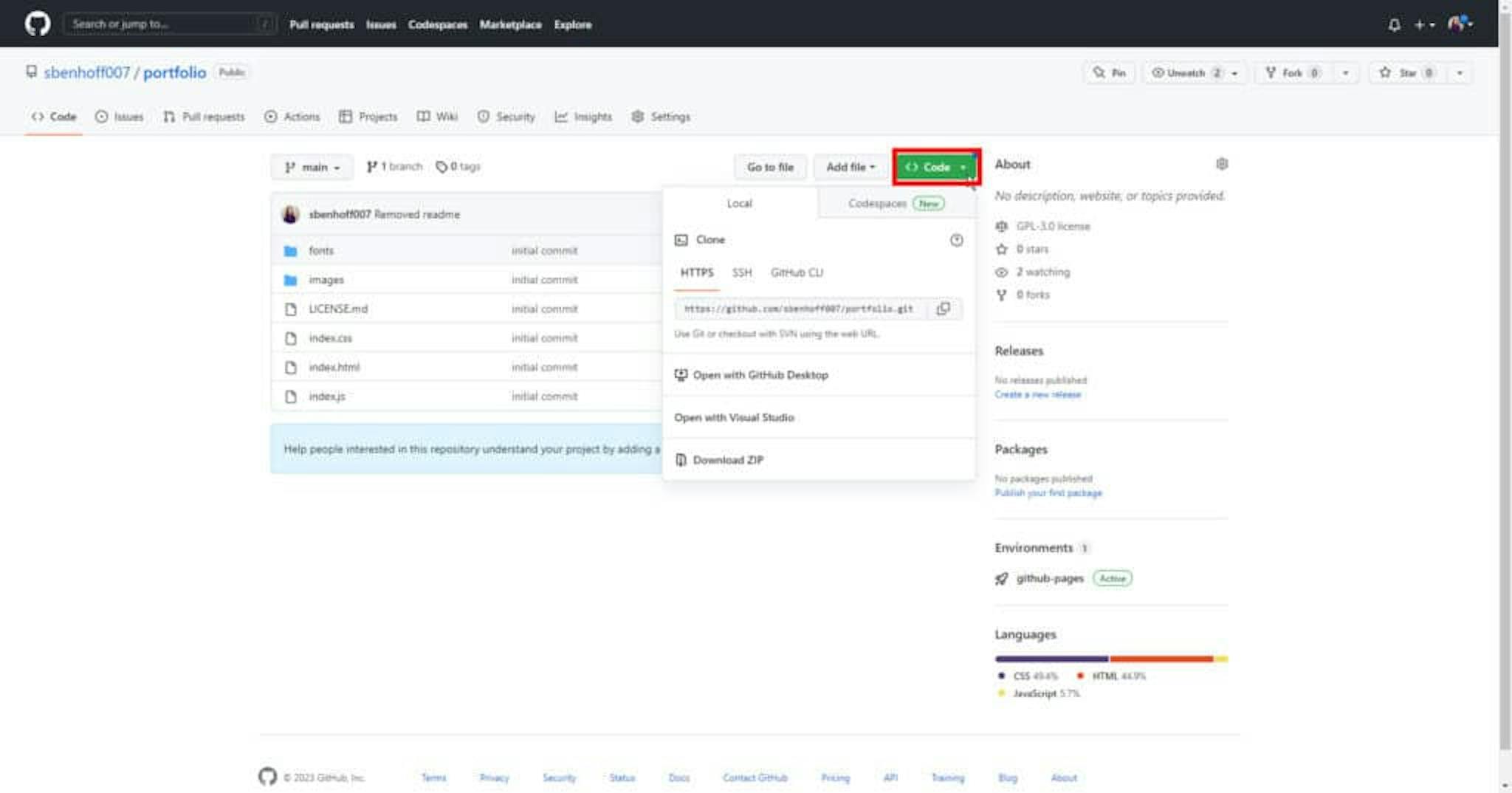
Task: Select the SSH clone tab
Action: pos(741,272)
